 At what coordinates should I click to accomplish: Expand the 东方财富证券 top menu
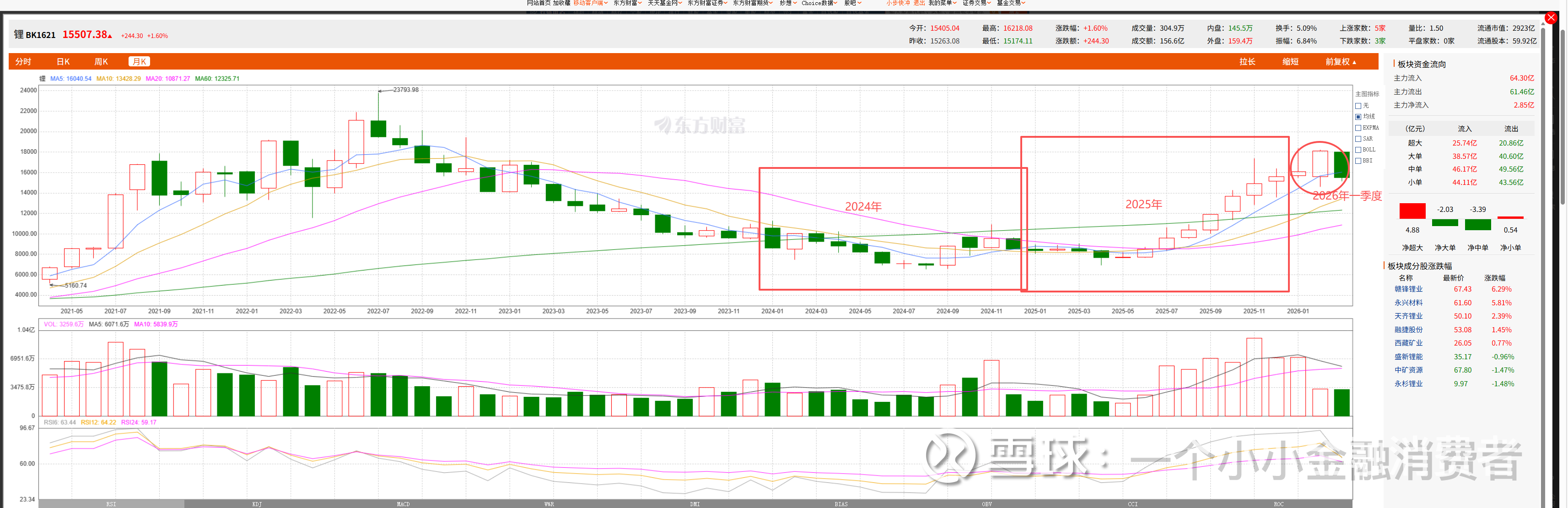[707, 3]
